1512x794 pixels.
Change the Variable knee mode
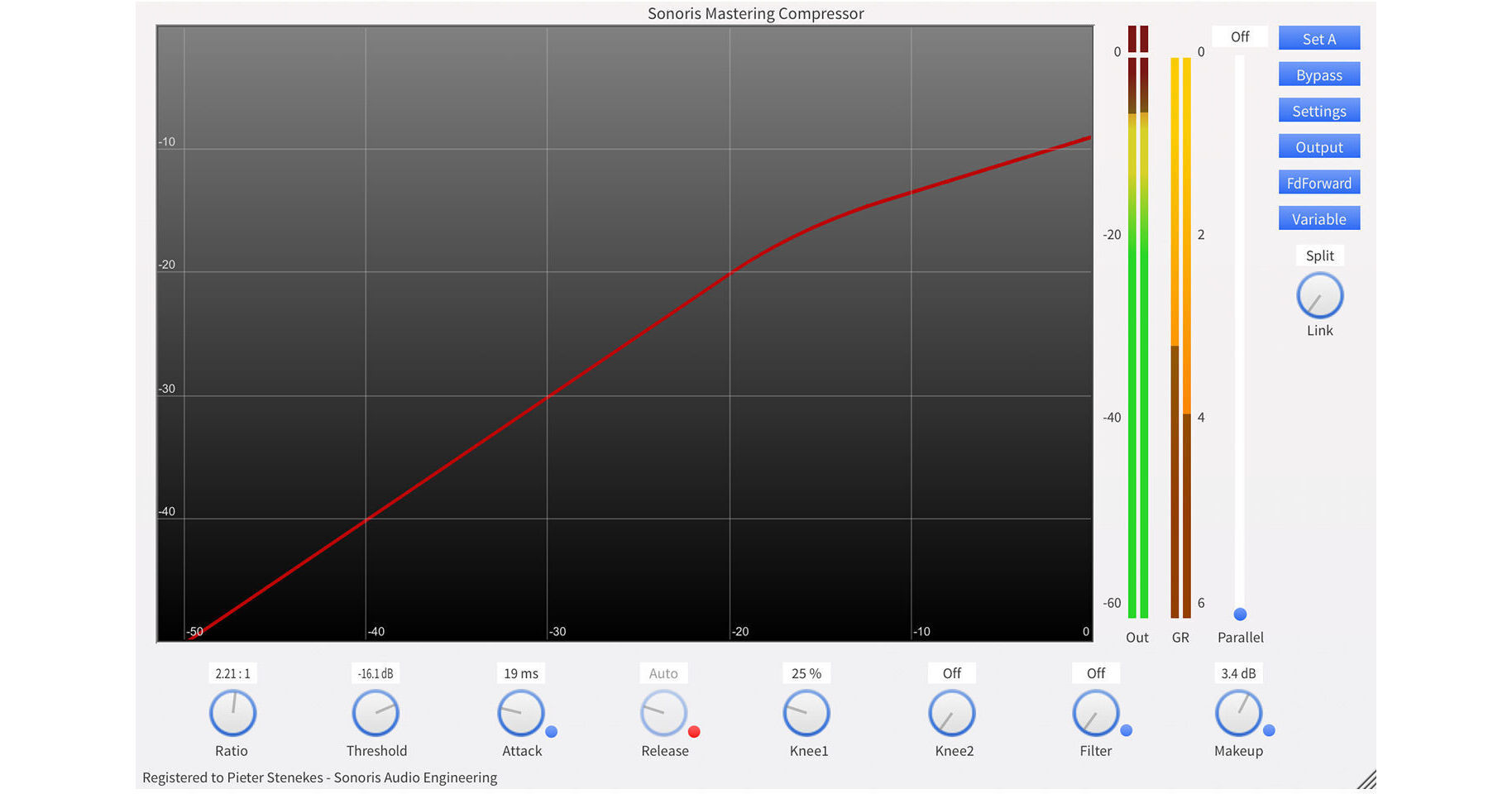[1318, 218]
